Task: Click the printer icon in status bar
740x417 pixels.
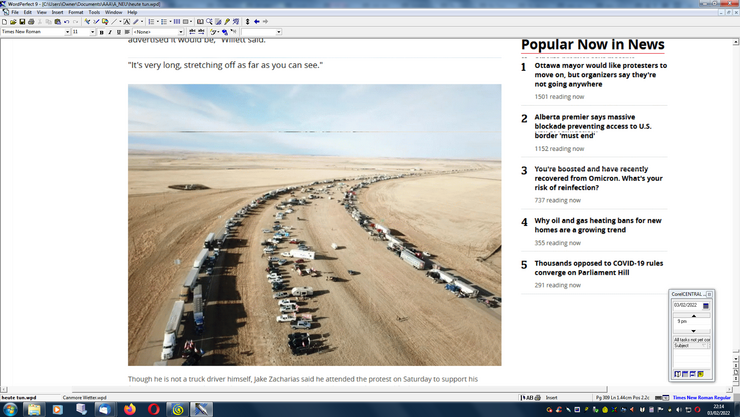Action: pos(538,398)
